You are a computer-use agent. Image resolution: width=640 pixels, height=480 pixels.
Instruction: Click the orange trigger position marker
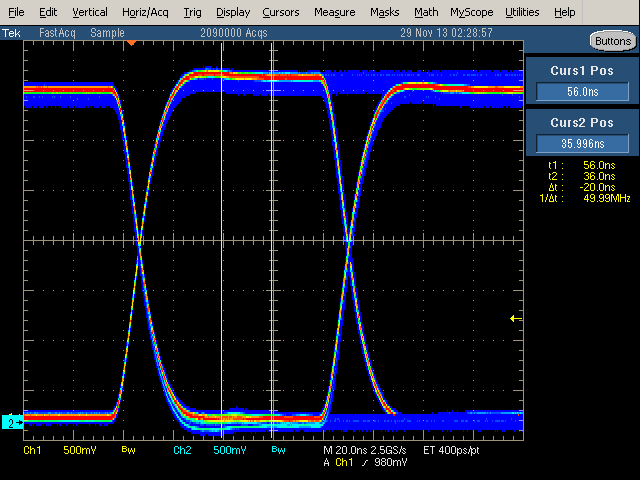(131, 42)
